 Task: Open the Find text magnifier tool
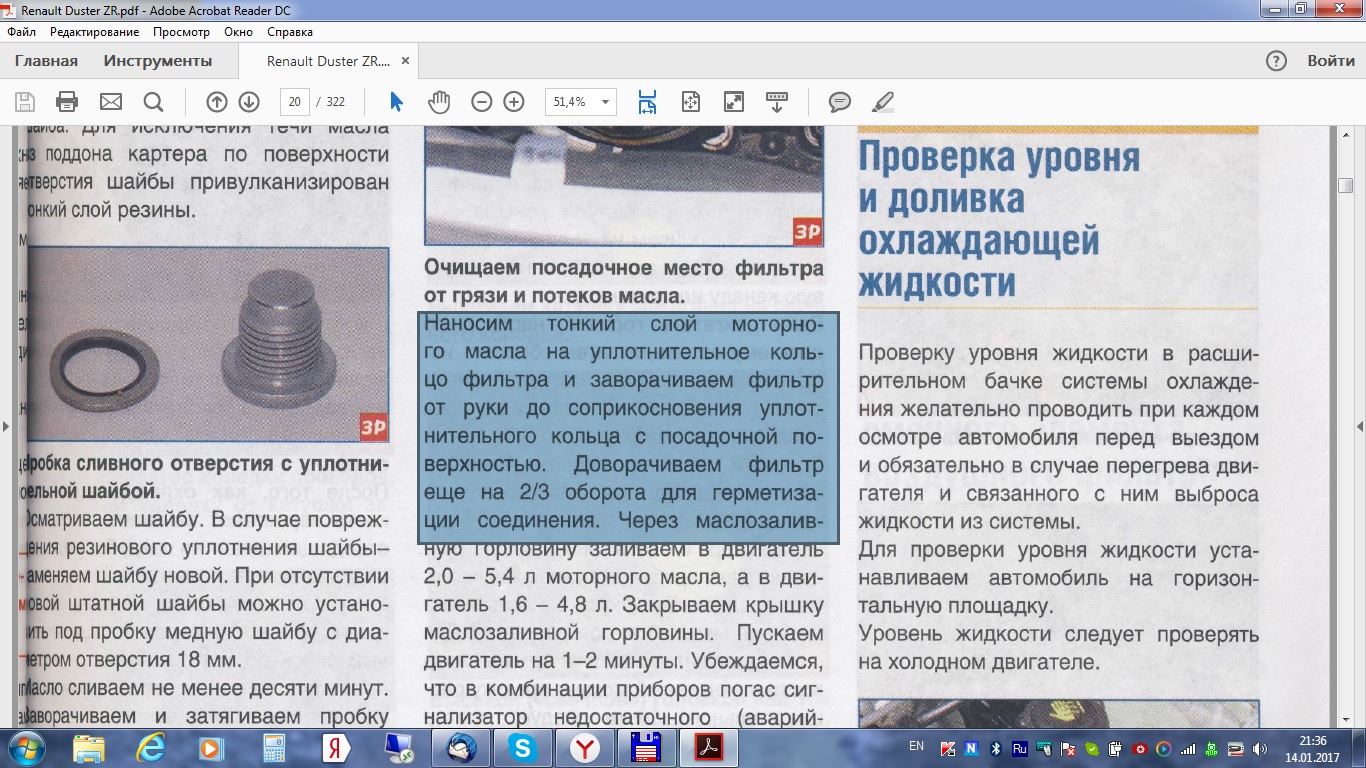[x=153, y=102]
